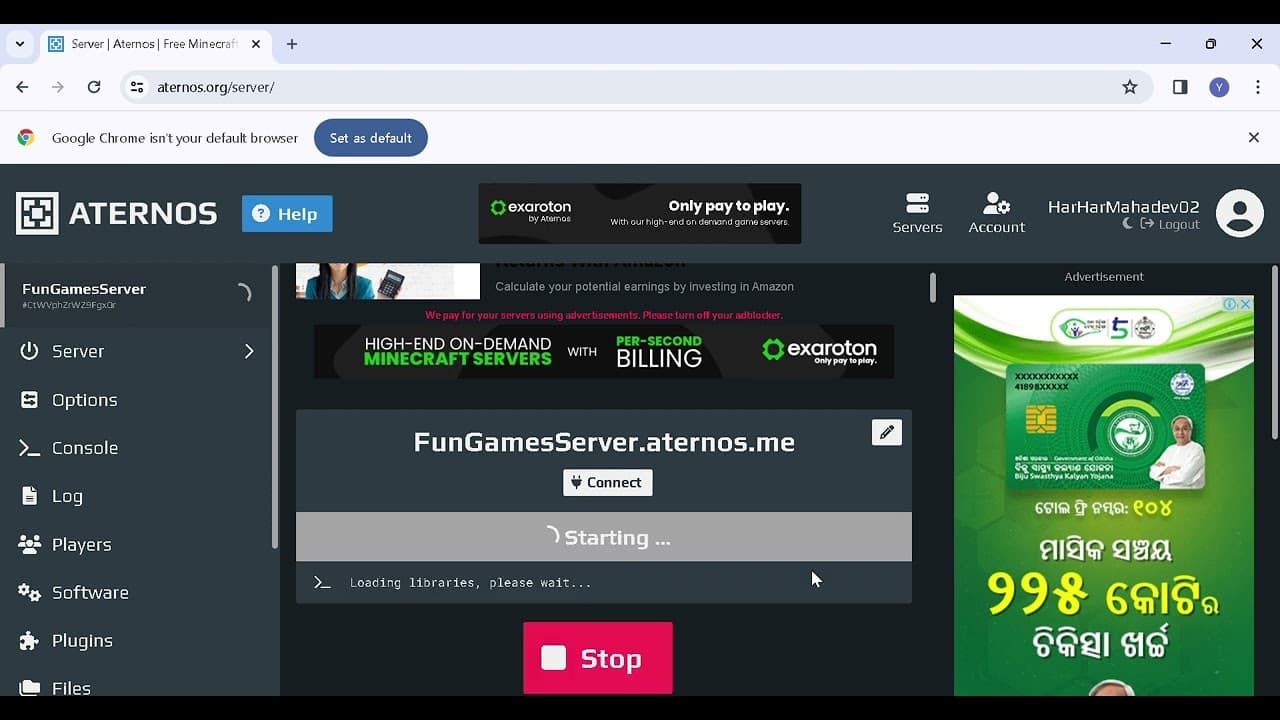
Task: Open tab search dropdown
Action: point(19,44)
